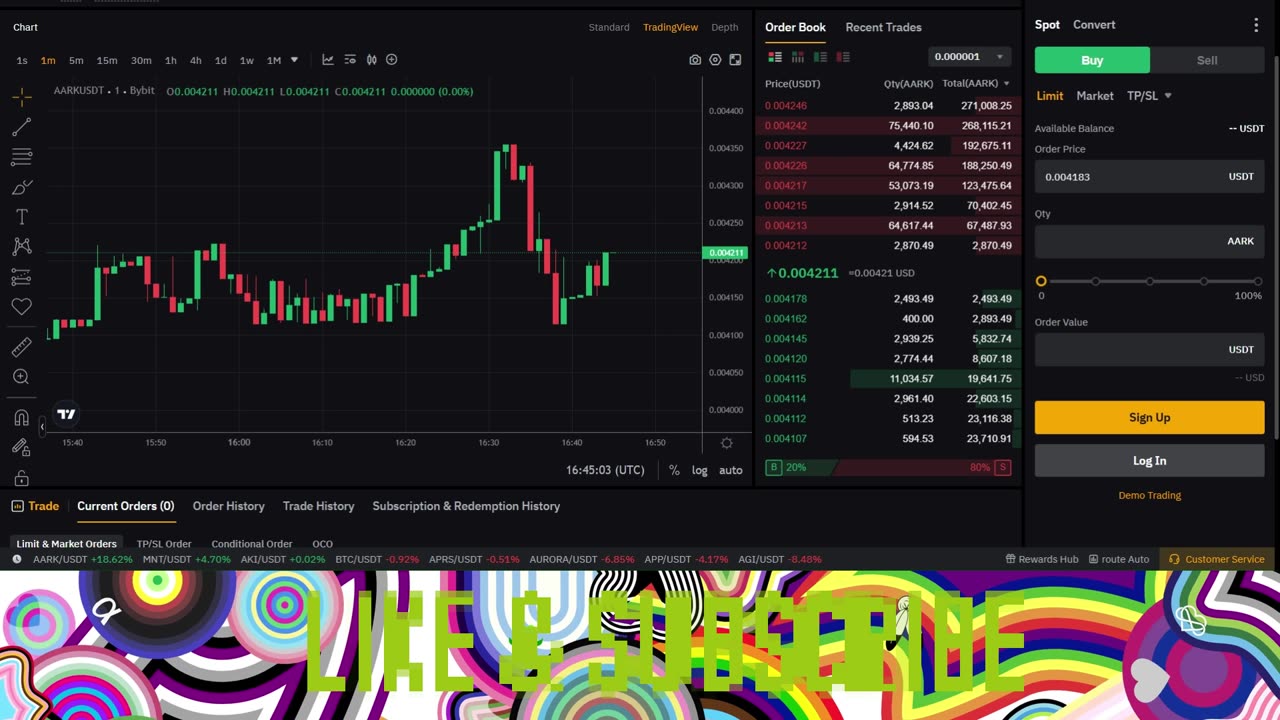Open Trade History tab
The width and height of the screenshot is (1280, 720).
[318, 506]
